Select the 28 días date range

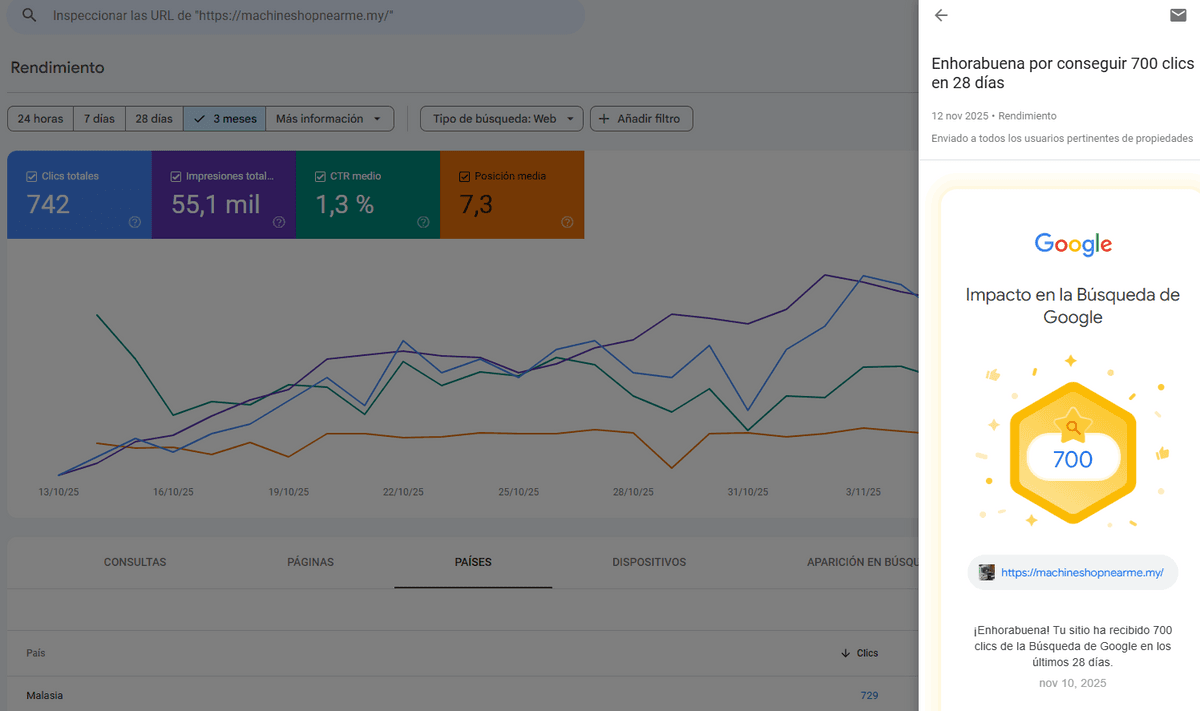pyautogui.click(x=153, y=119)
